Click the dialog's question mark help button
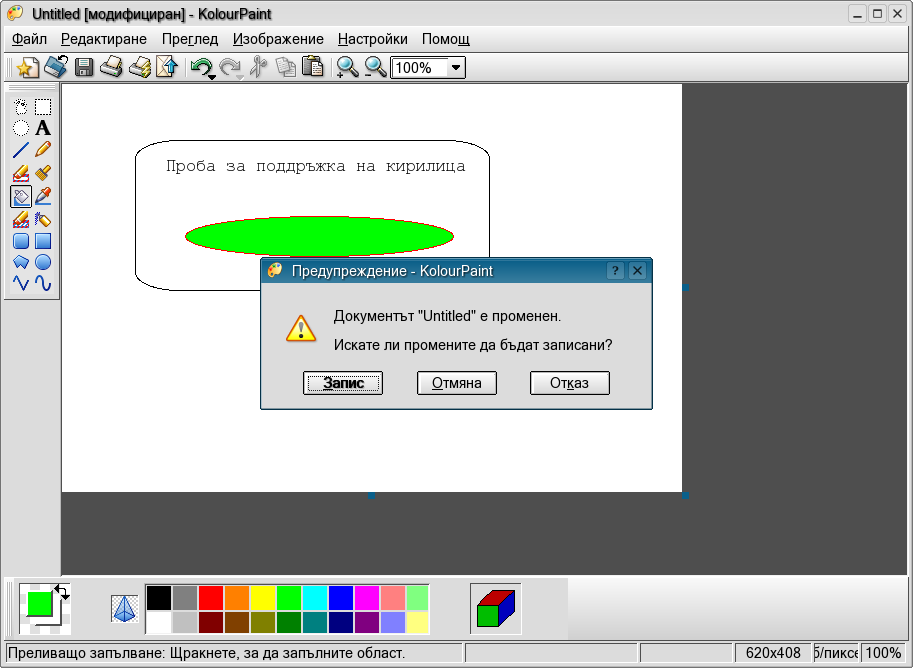Viewport: 913px width, 668px height. [616, 271]
